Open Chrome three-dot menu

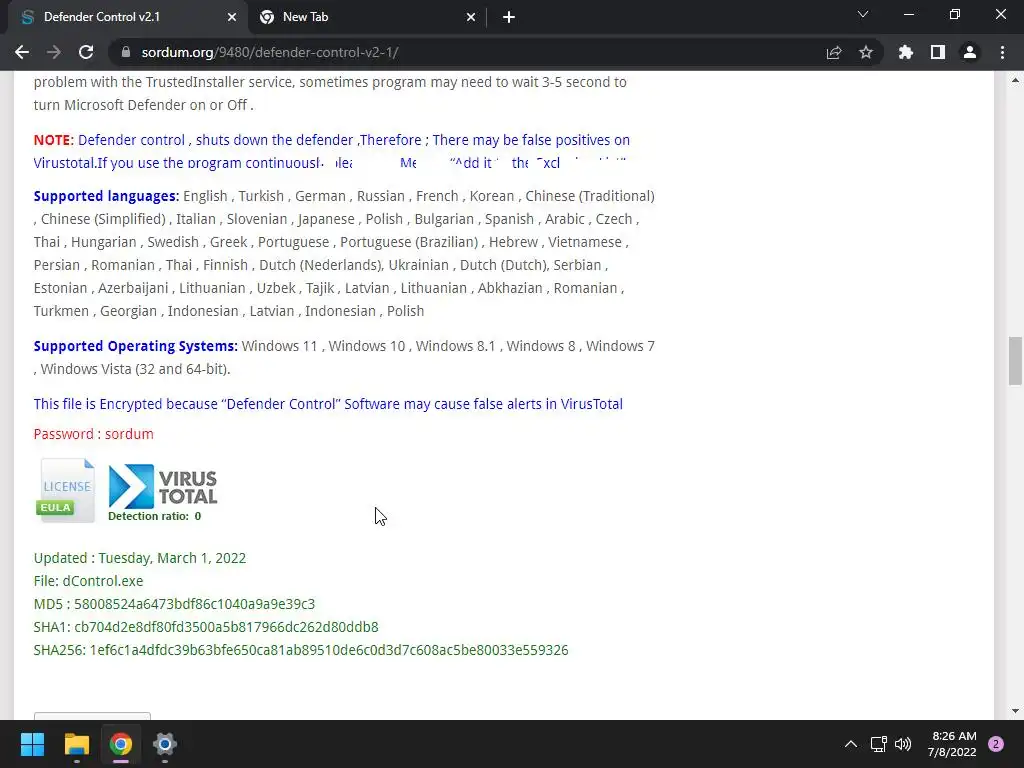click(1002, 52)
